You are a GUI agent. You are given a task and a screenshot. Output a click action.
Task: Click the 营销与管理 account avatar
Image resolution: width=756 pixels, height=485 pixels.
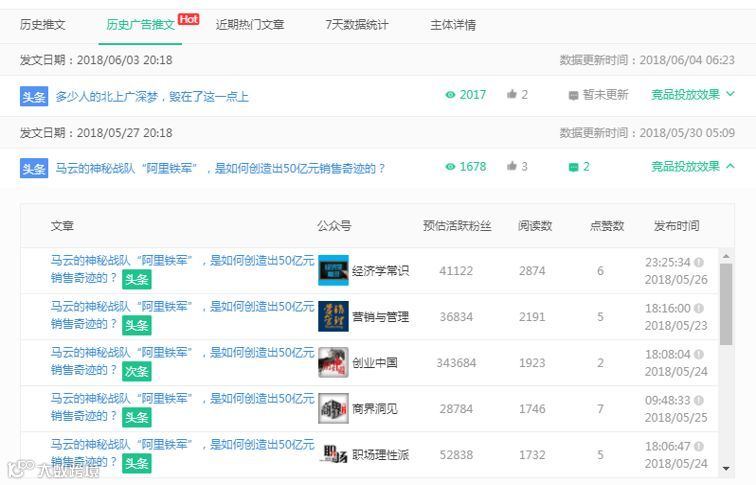click(333, 316)
